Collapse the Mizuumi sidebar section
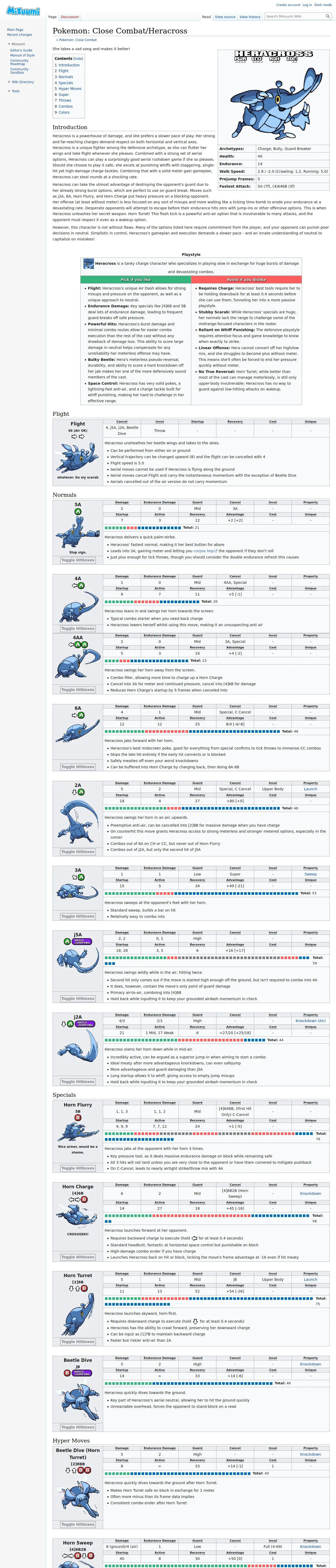Viewport: 336px width, 1568px height. (18, 44)
